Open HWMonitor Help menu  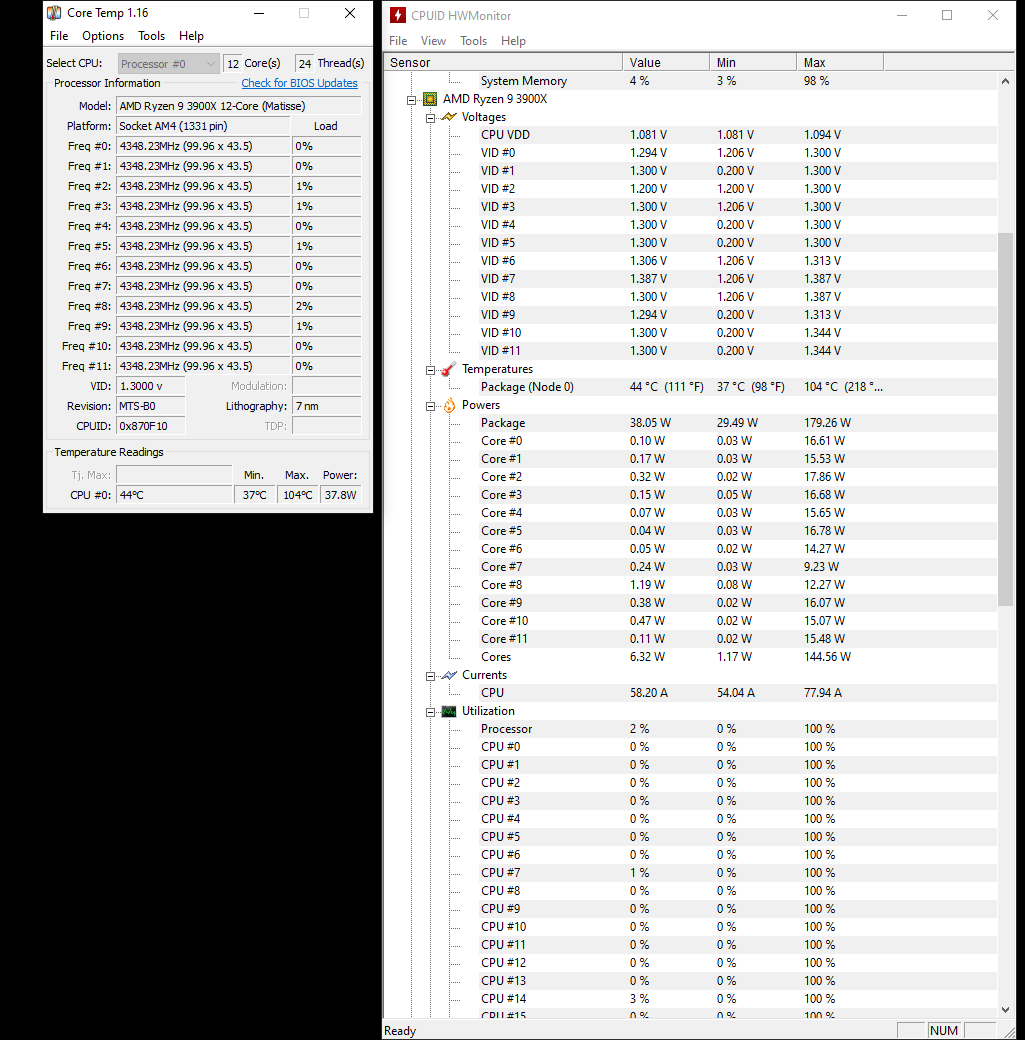click(x=513, y=40)
